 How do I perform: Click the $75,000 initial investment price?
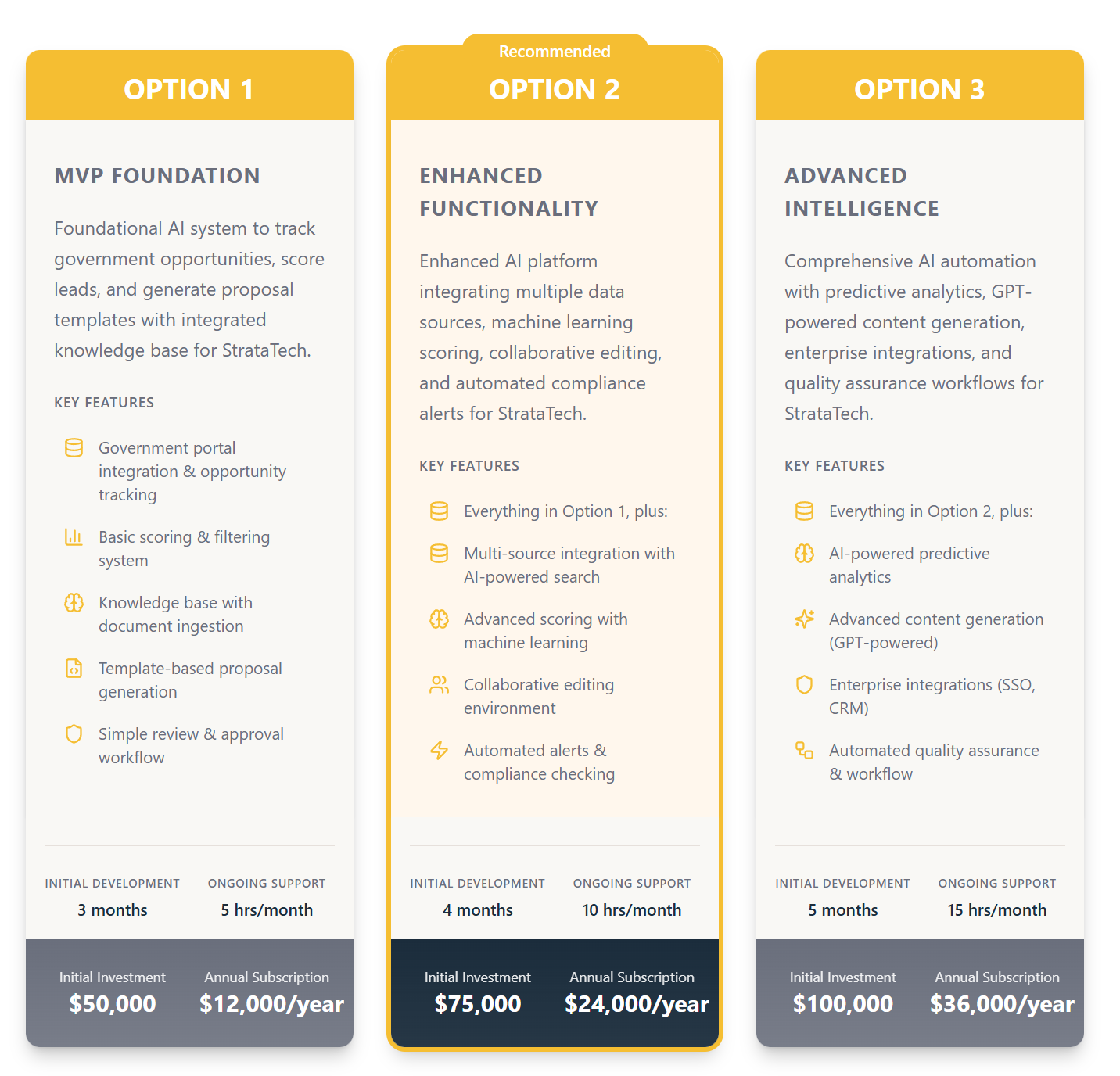click(x=478, y=1003)
